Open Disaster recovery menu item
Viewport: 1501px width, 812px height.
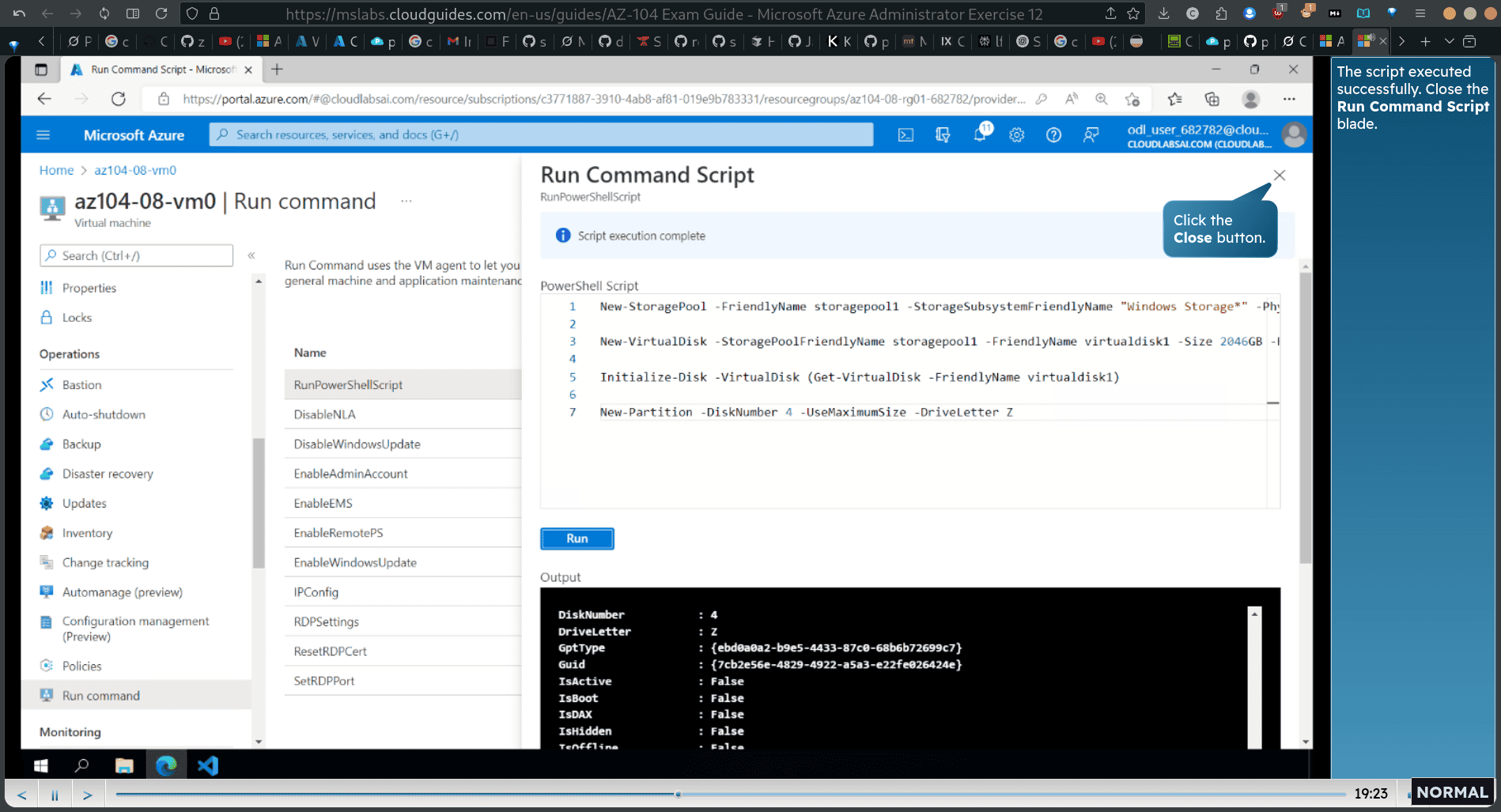click(x=108, y=474)
